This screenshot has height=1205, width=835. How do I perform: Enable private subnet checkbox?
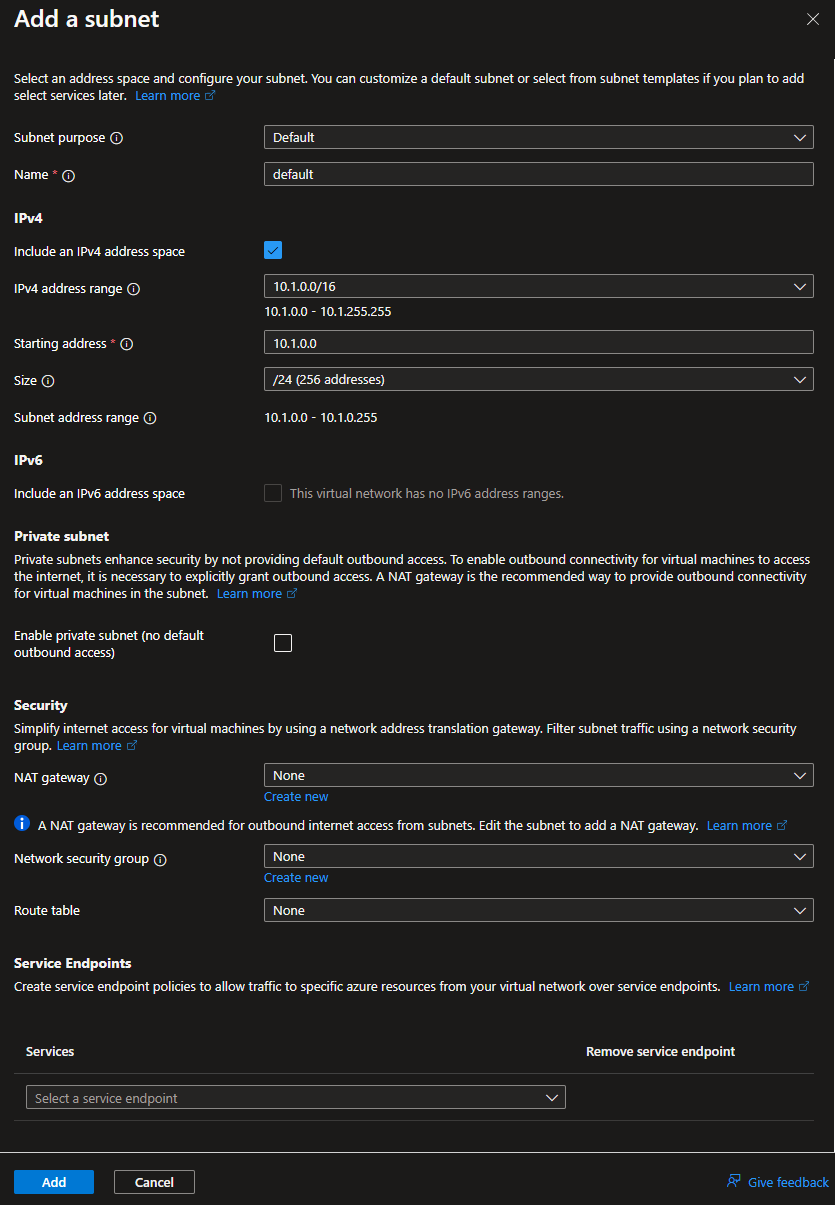click(x=283, y=643)
